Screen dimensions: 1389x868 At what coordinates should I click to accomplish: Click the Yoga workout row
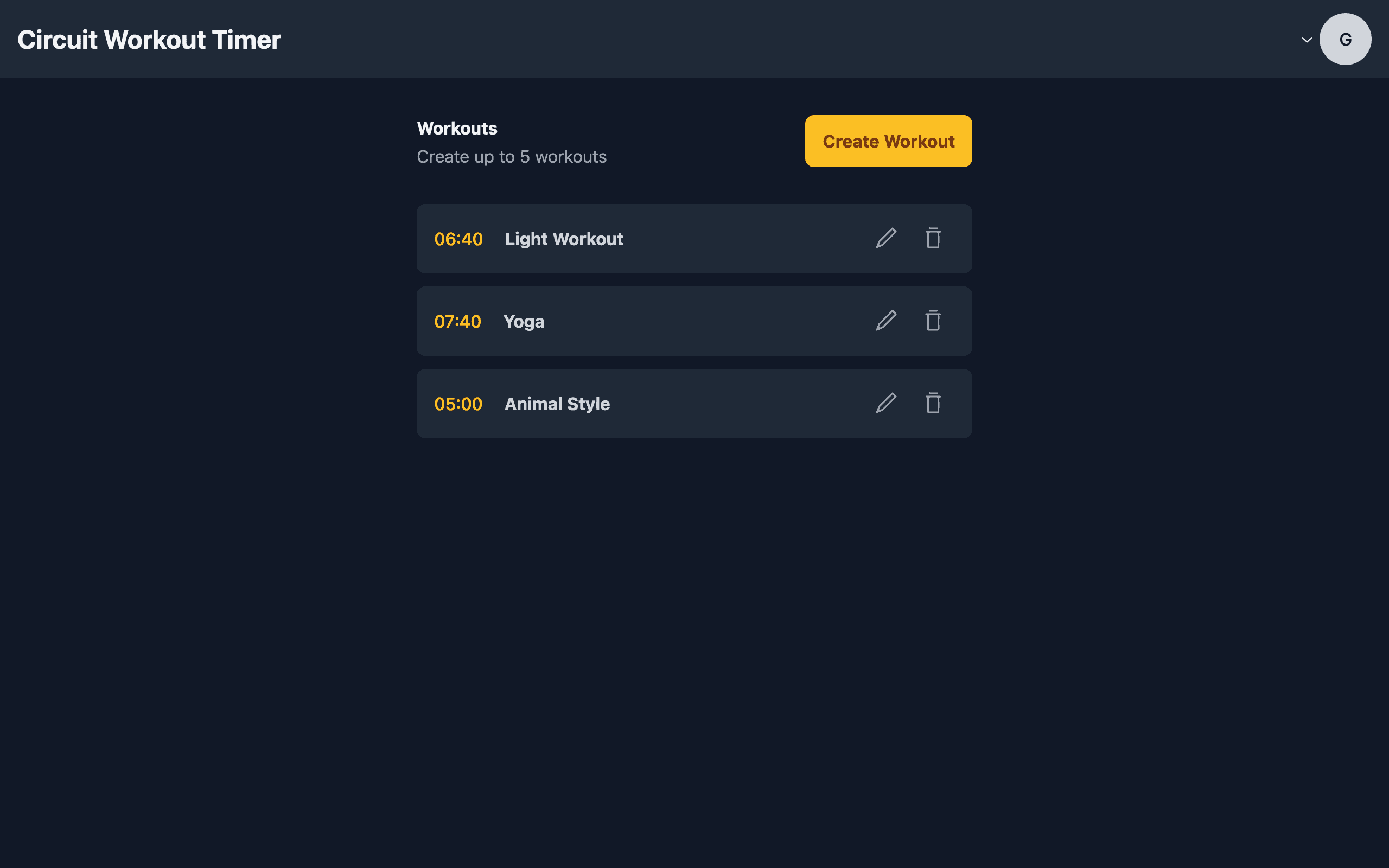click(x=694, y=320)
